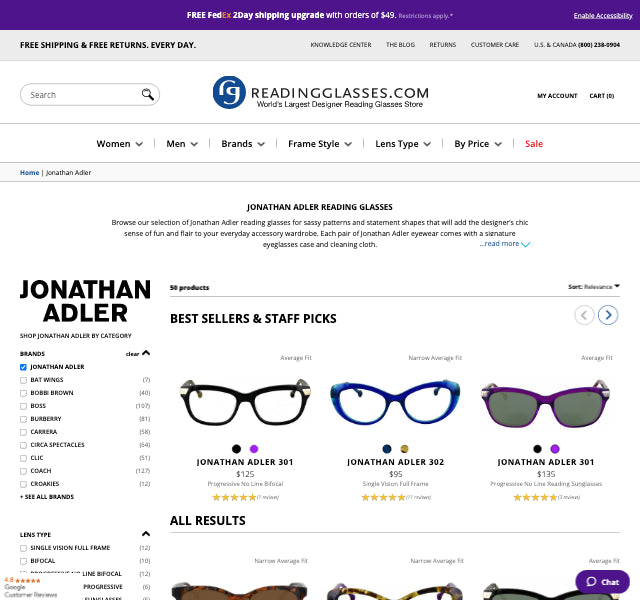Check the Coach brand filter
Screen dimensions: 640x600
(23, 471)
